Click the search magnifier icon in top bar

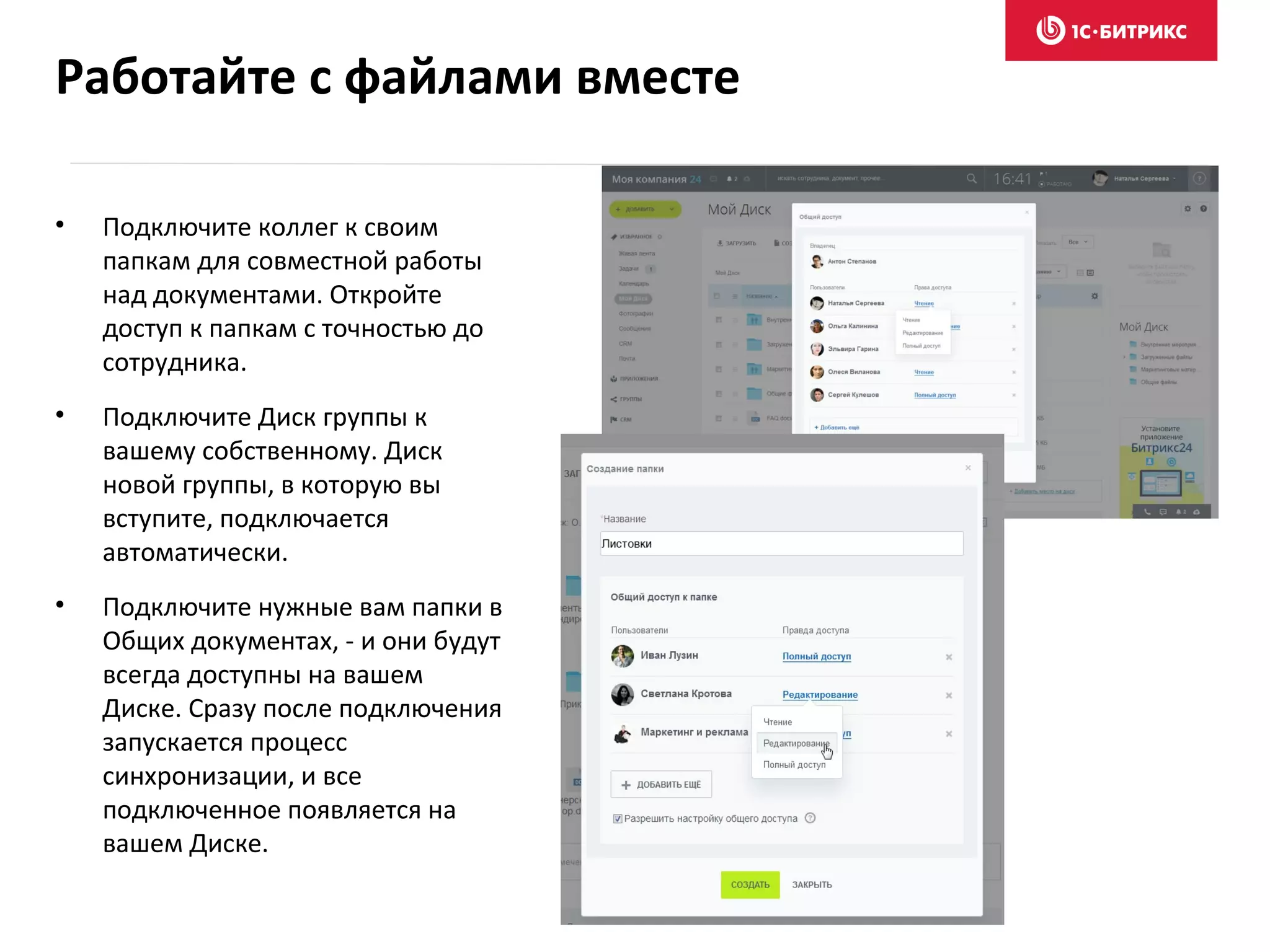click(971, 178)
